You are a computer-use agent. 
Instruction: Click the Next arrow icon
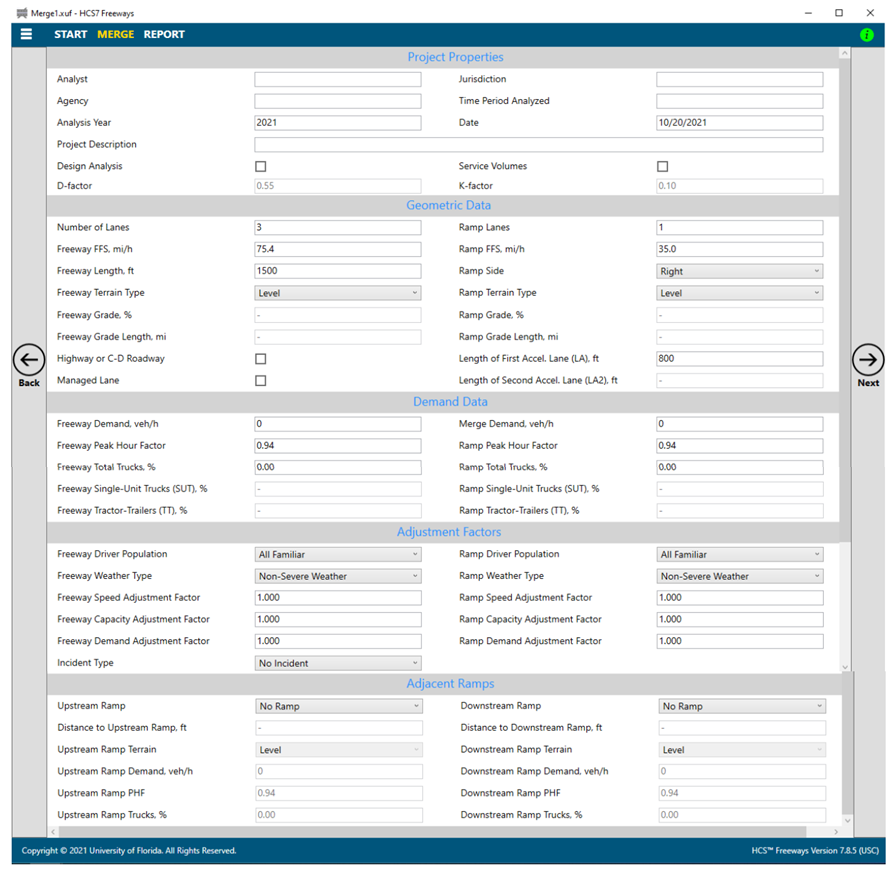[868, 360]
